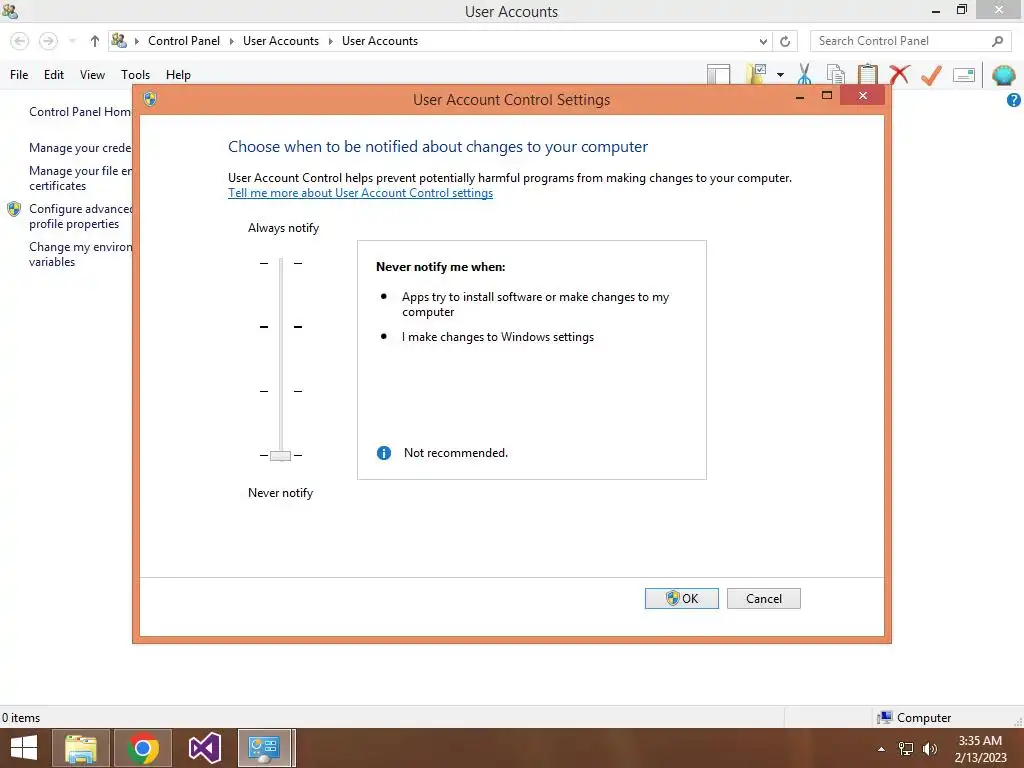This screenshot has height=768, width=1024.
Task: Click shield icon beside Configure advanced profile
Action: 14,209
